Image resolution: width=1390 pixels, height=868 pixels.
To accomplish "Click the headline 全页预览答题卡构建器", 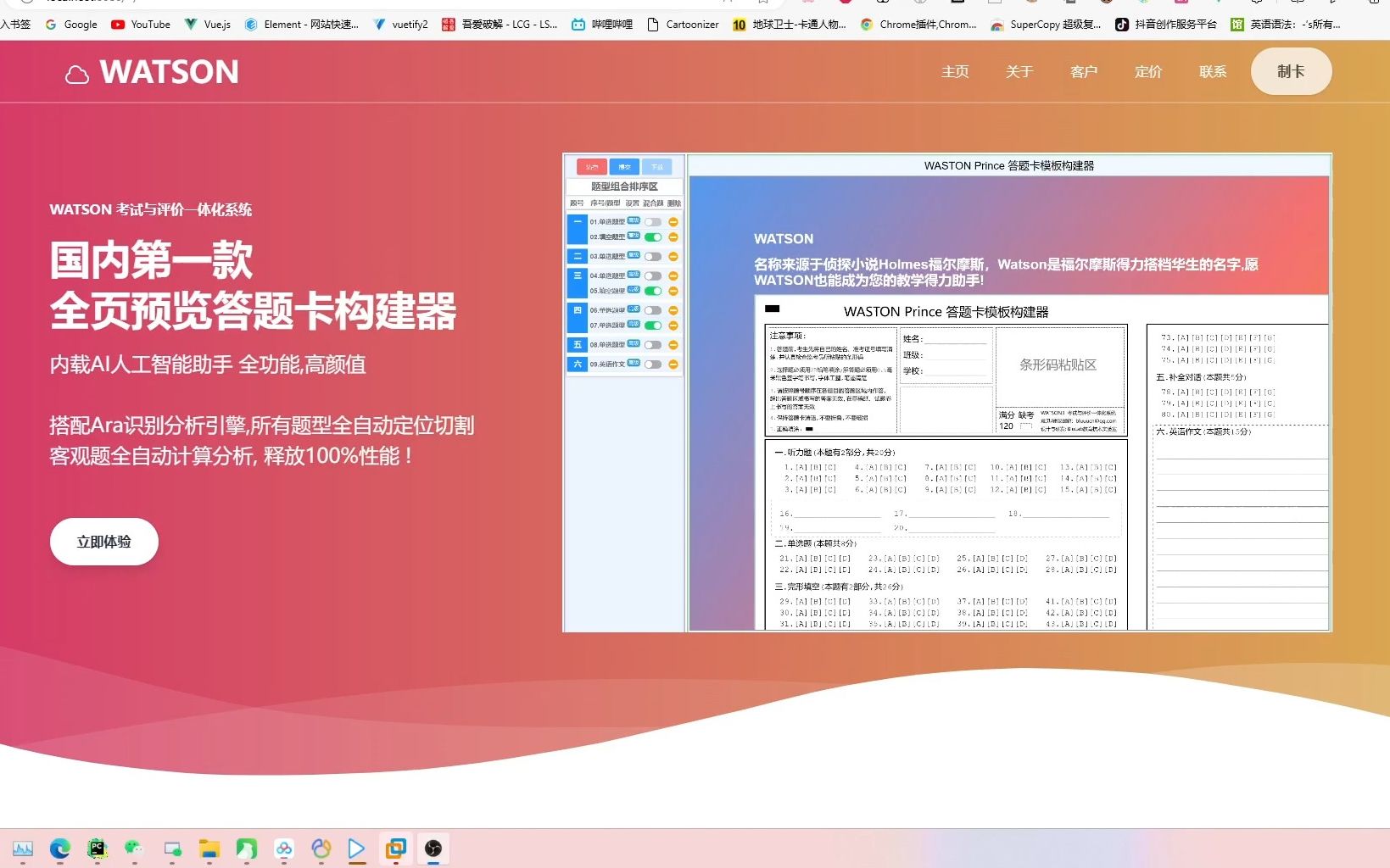I will coord(253,310).
